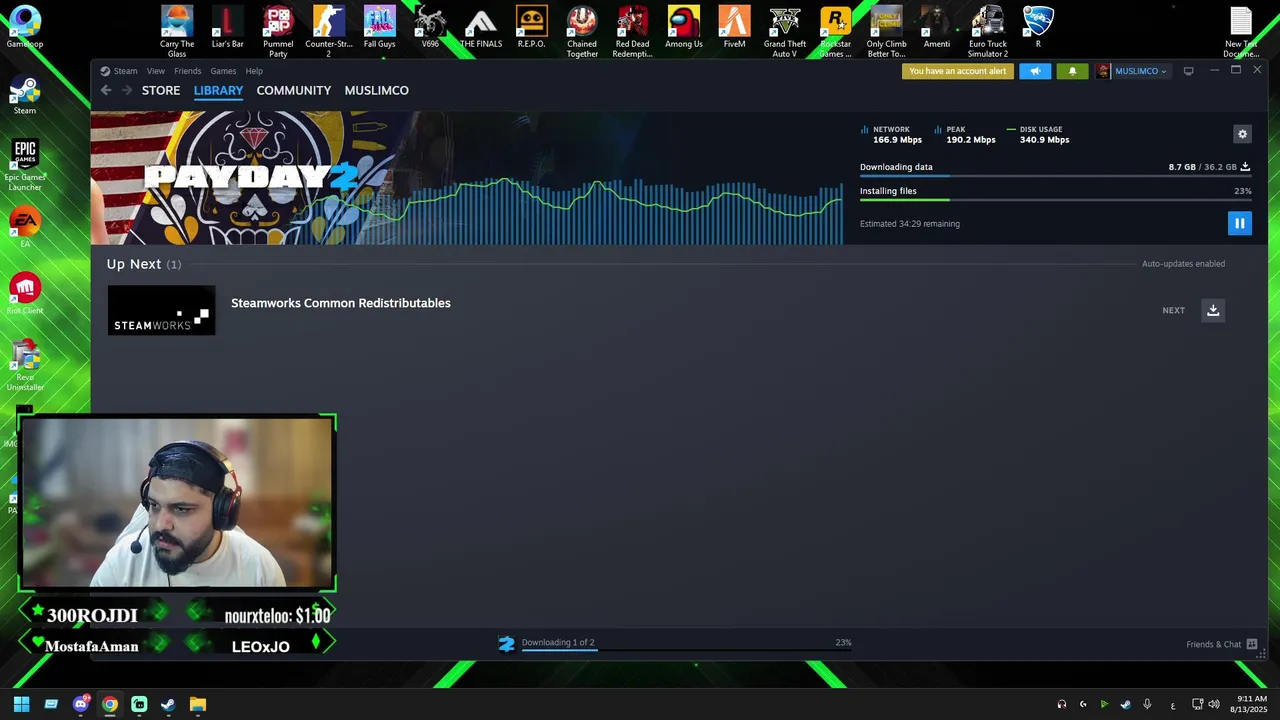Screen dimensions: 1280x720
Task: Pause the PAYDAY 2 download
Action: point(1239,224)
